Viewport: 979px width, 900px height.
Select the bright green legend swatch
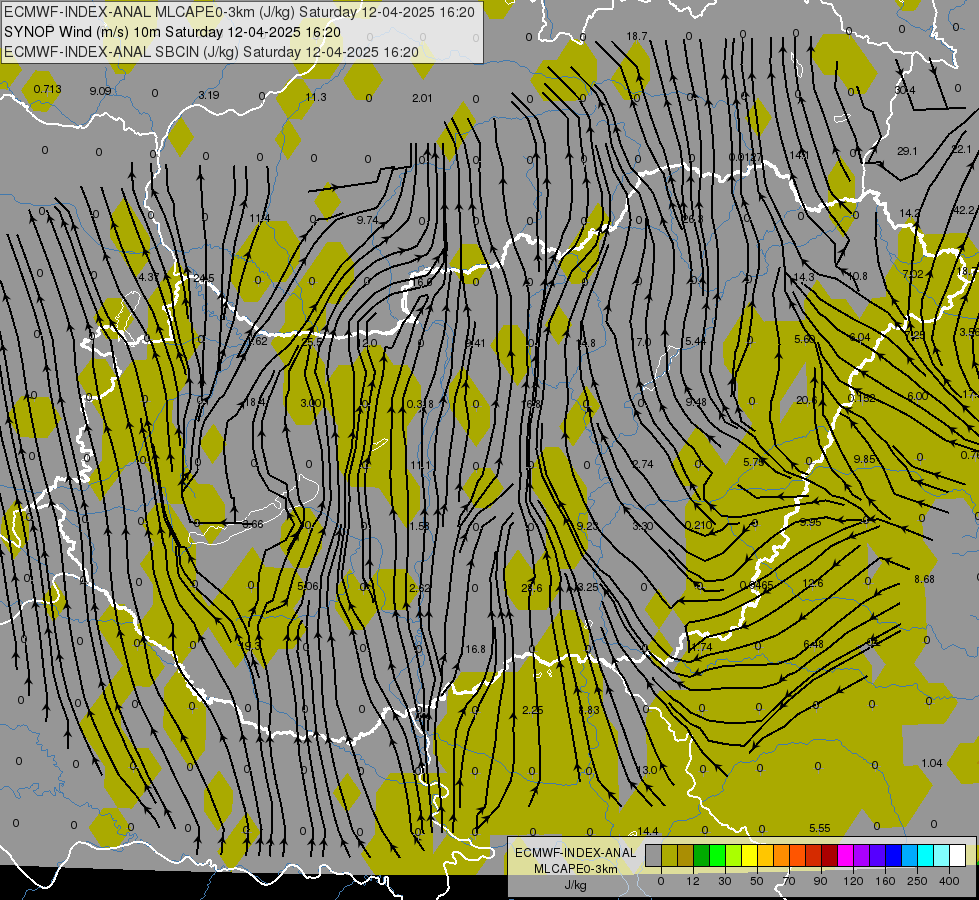718,855
